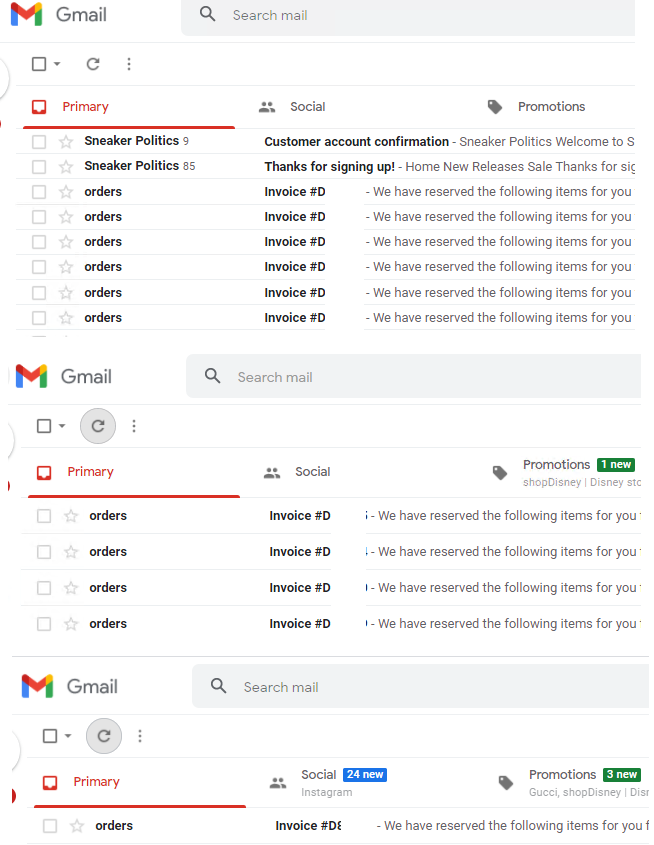Image resolution: width=654 pixels, height=845 pixels.
Task: Refresh the inbox in the top Gmail screenshot
Action: point(93,64)
